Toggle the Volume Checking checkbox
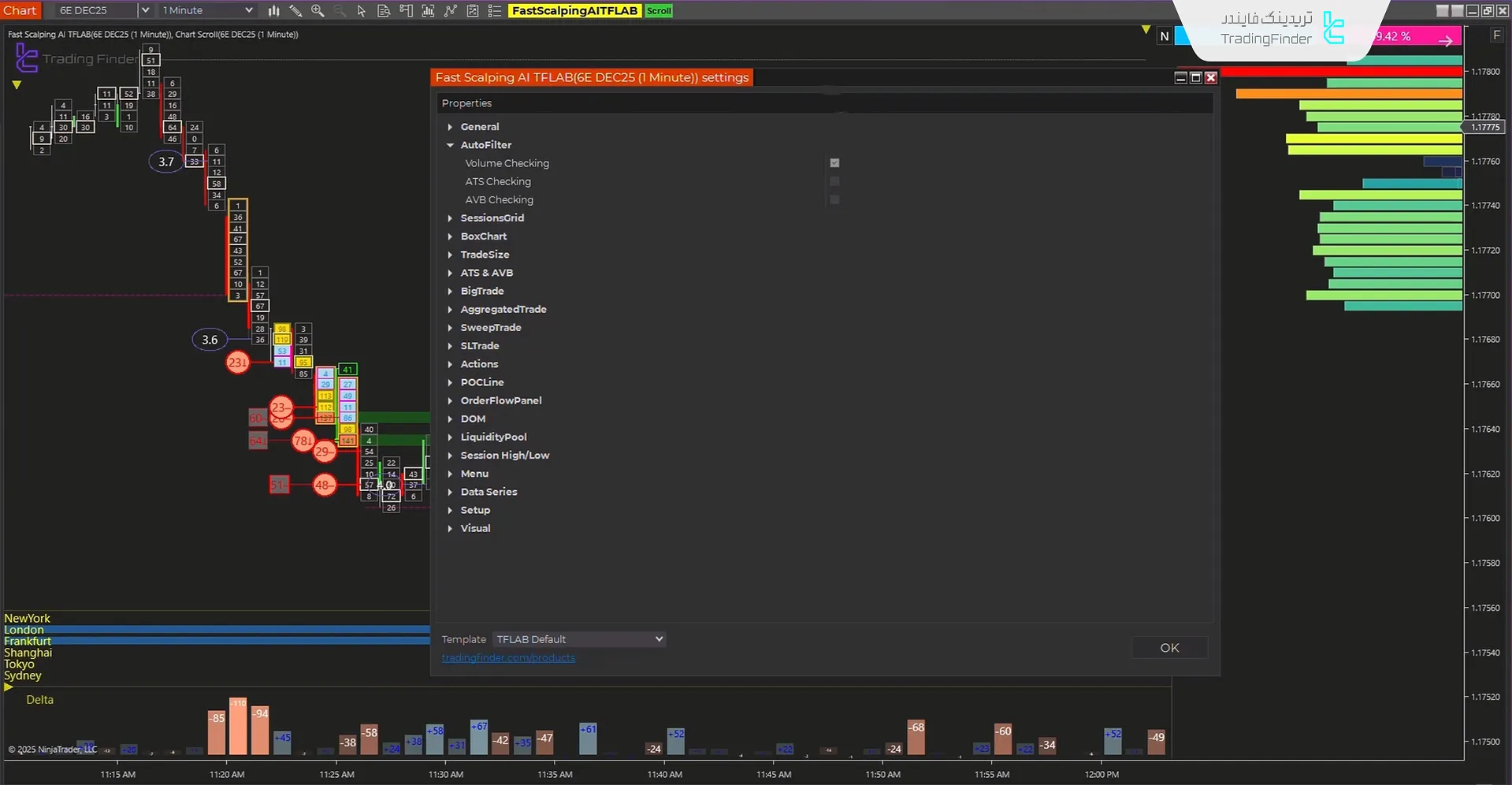 click(834, 163)
